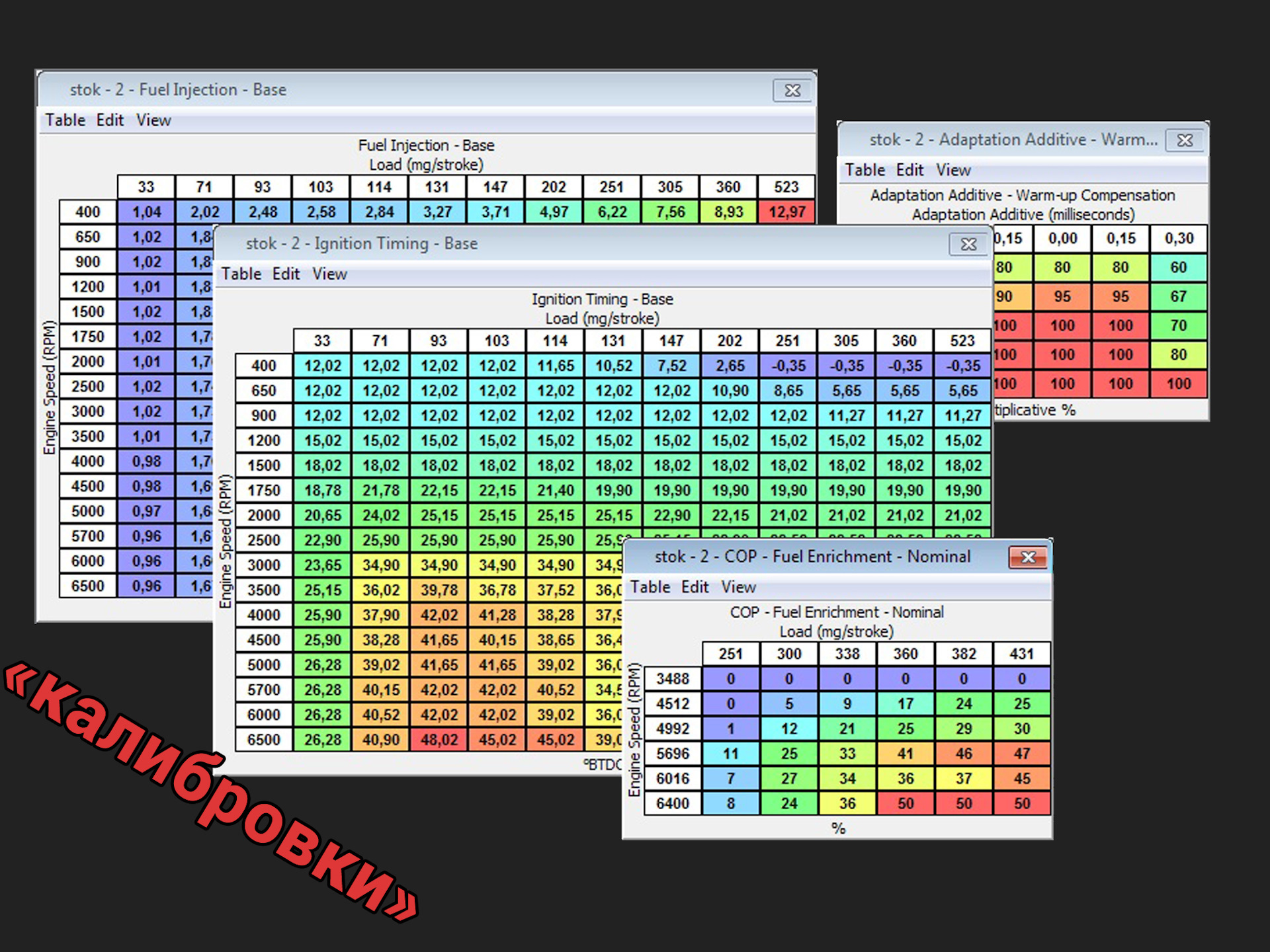Select Ignition Timing cell 39,78
Image resolution: width=1270 pixels, height=952 pixels.
(x=439, y=590)
